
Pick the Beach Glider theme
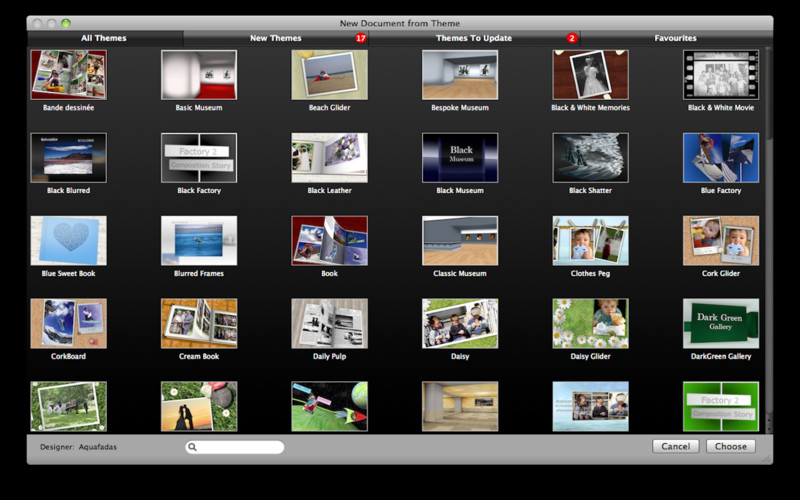pyautogui.click(x=330, y=74)
